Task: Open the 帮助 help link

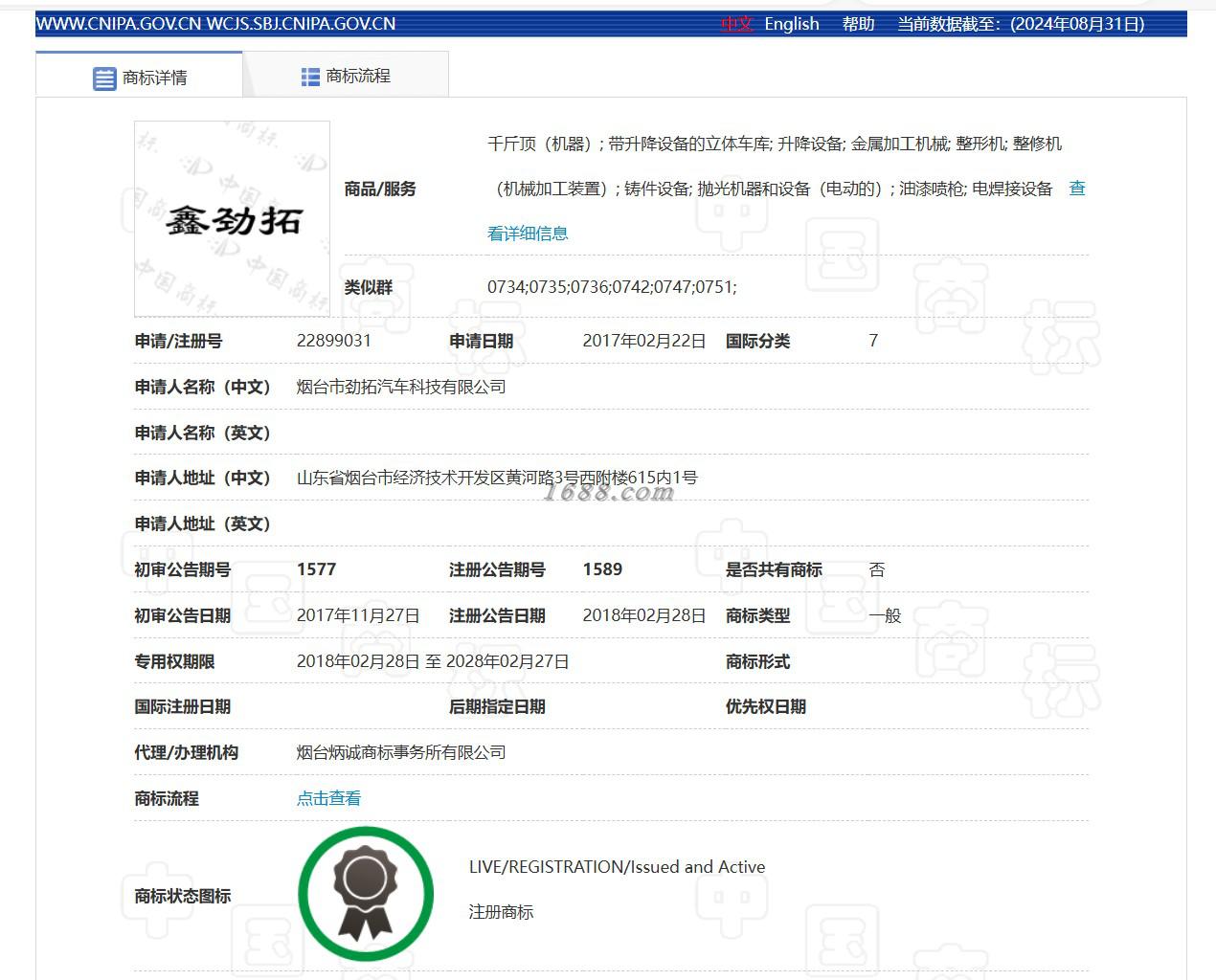Action: coord(858,24)
